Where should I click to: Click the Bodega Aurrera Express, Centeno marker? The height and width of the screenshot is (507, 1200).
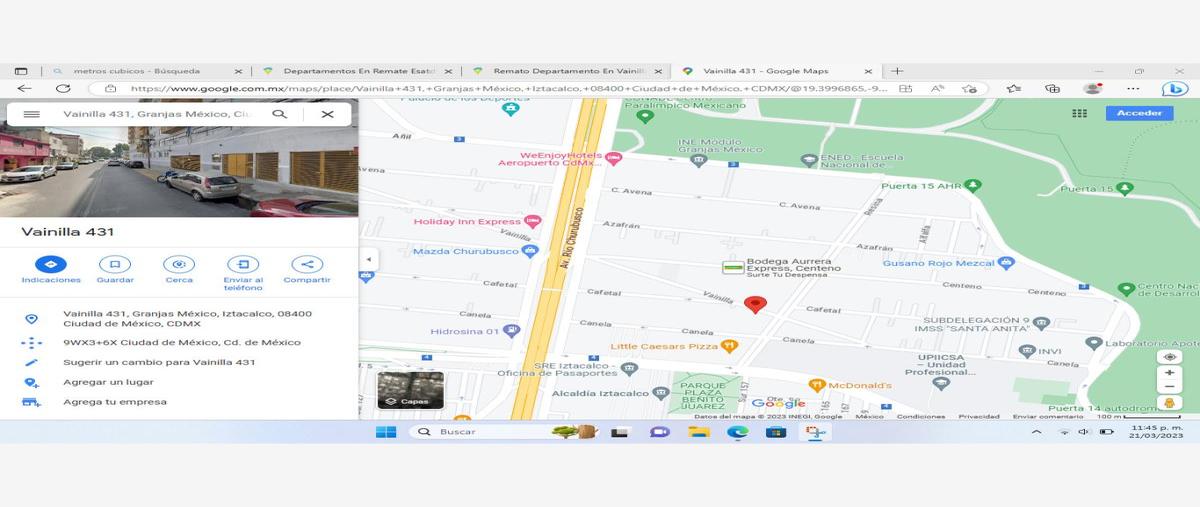733,267
